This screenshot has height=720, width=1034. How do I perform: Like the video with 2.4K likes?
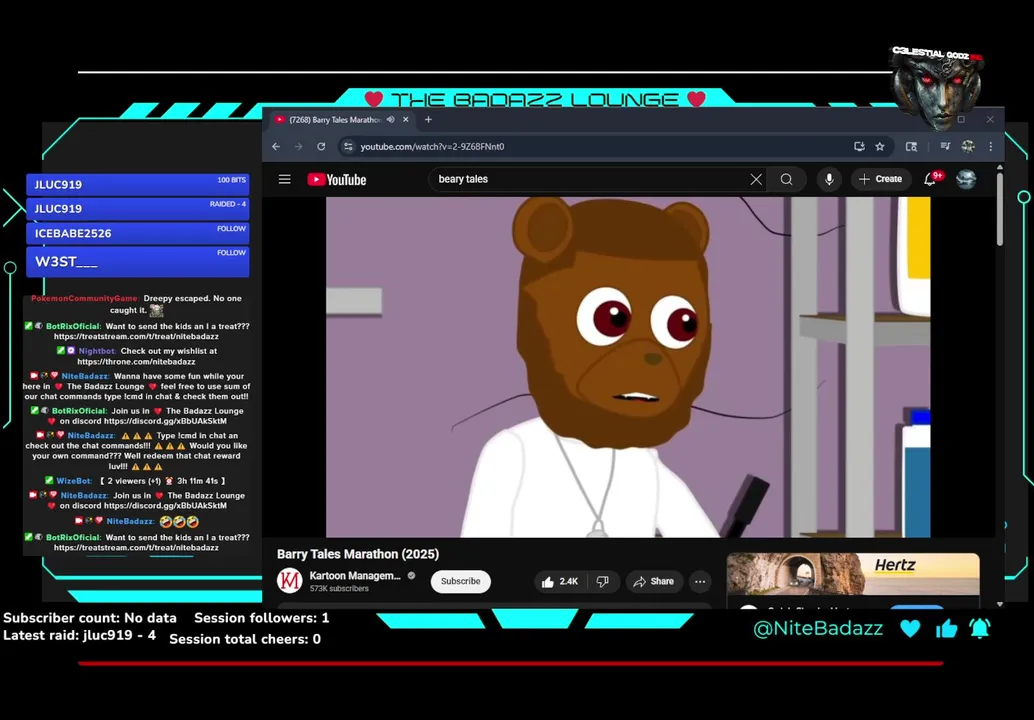click(x=560, y=582)
